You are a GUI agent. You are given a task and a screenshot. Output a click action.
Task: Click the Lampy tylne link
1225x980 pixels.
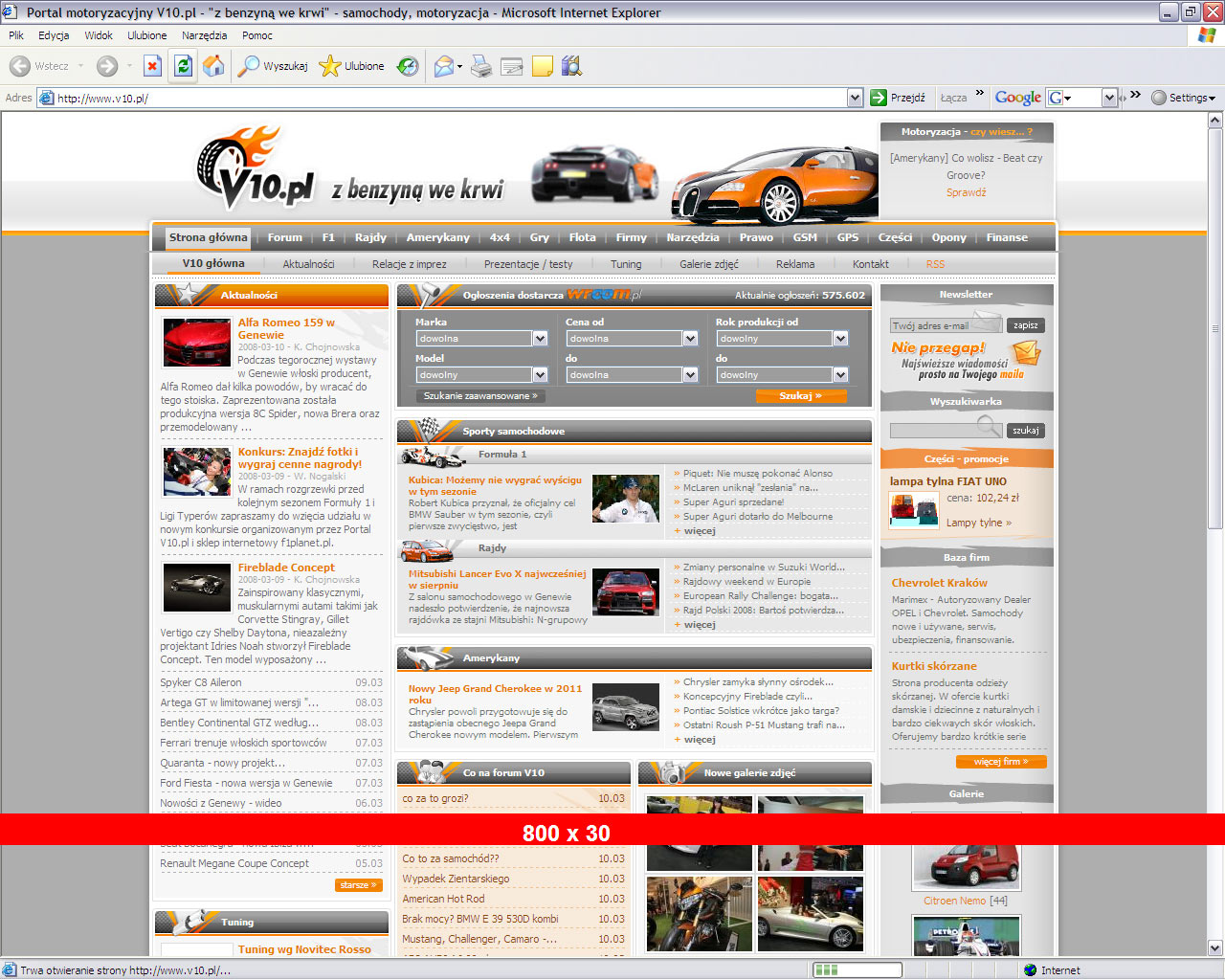coord(978,523)
